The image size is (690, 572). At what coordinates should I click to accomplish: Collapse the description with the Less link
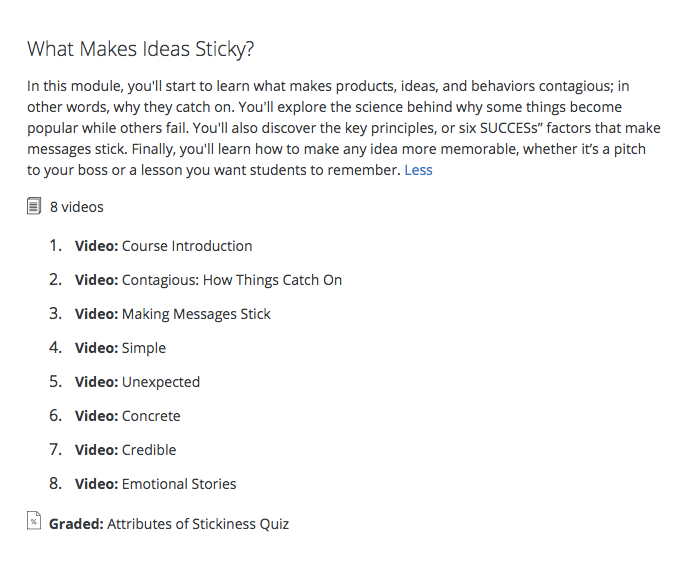point(418,170)
